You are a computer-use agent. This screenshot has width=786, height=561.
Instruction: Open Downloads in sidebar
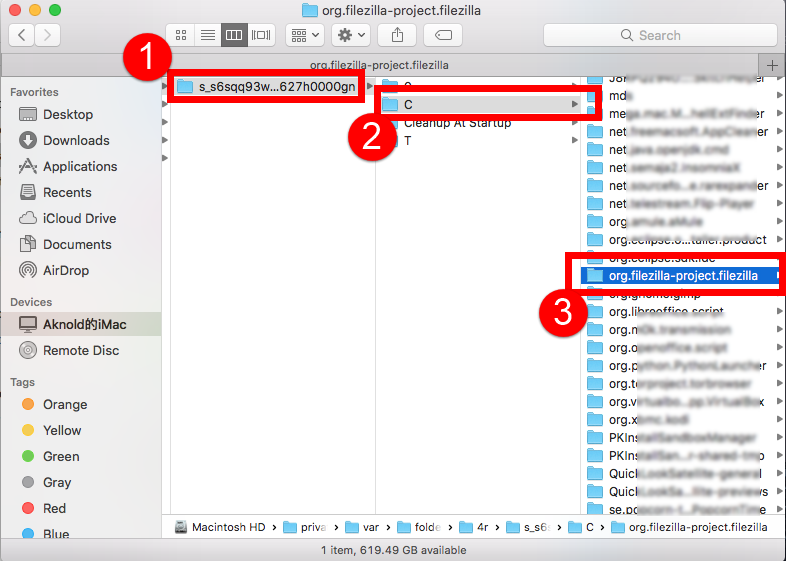(76, 141)
